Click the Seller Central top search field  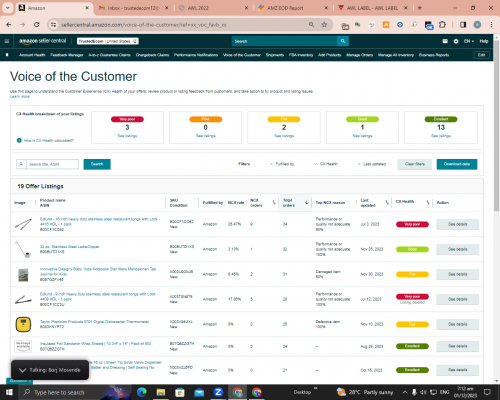point(285,41)
